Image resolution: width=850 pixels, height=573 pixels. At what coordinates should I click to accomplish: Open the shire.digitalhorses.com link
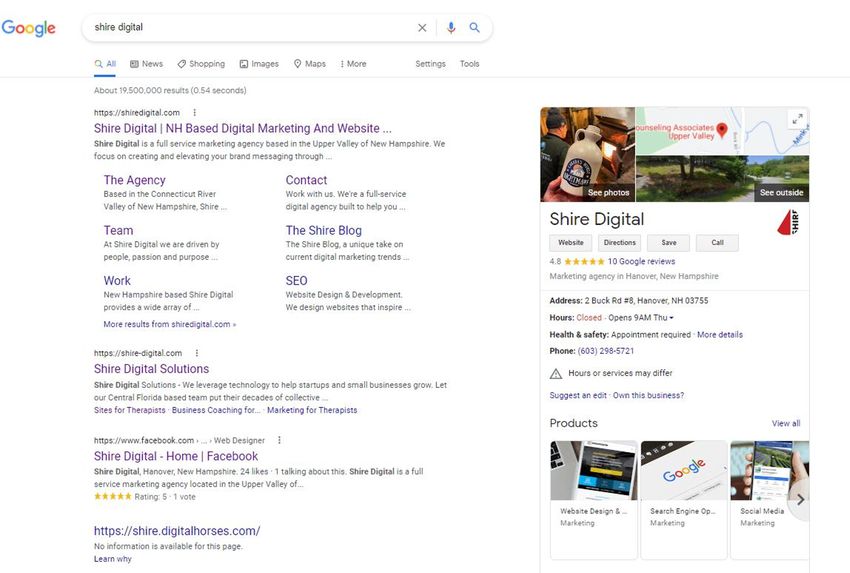177,531
